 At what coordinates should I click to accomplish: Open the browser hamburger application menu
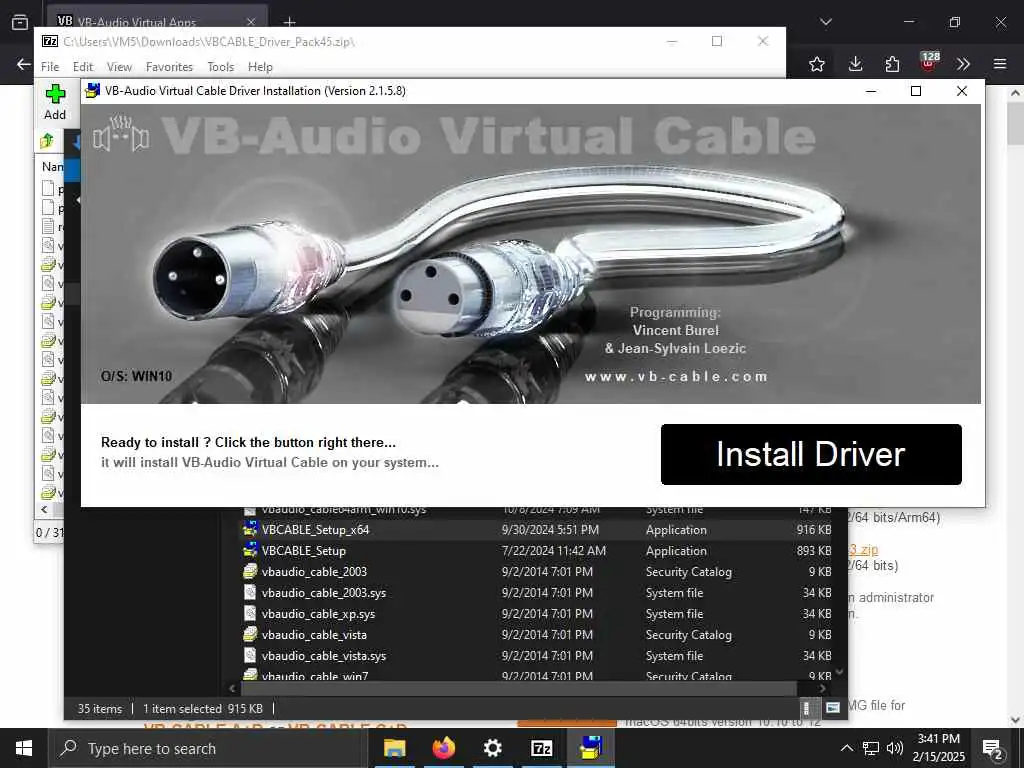click(x=1000, y=64)
